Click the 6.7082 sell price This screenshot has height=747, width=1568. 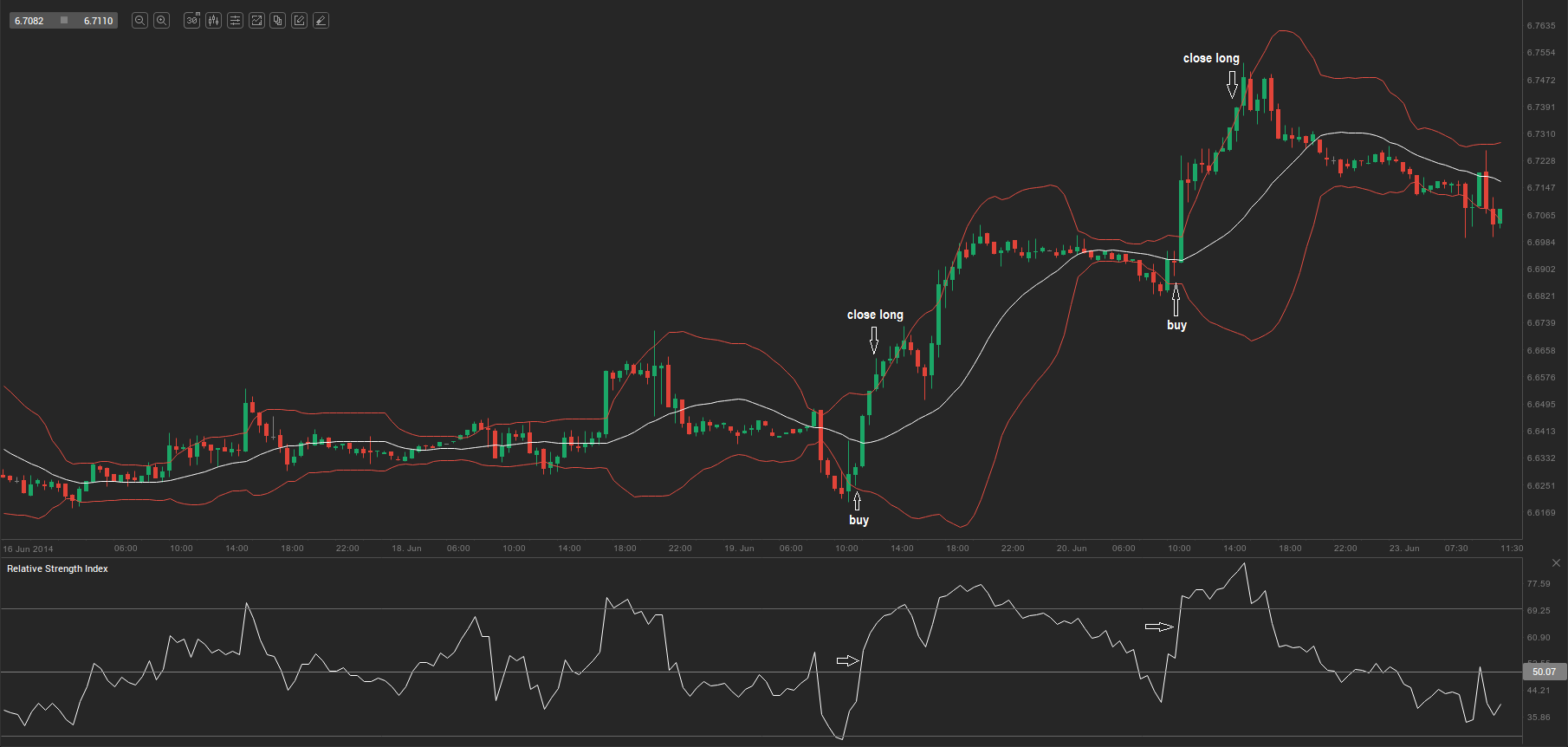click(x=29, y=21)
